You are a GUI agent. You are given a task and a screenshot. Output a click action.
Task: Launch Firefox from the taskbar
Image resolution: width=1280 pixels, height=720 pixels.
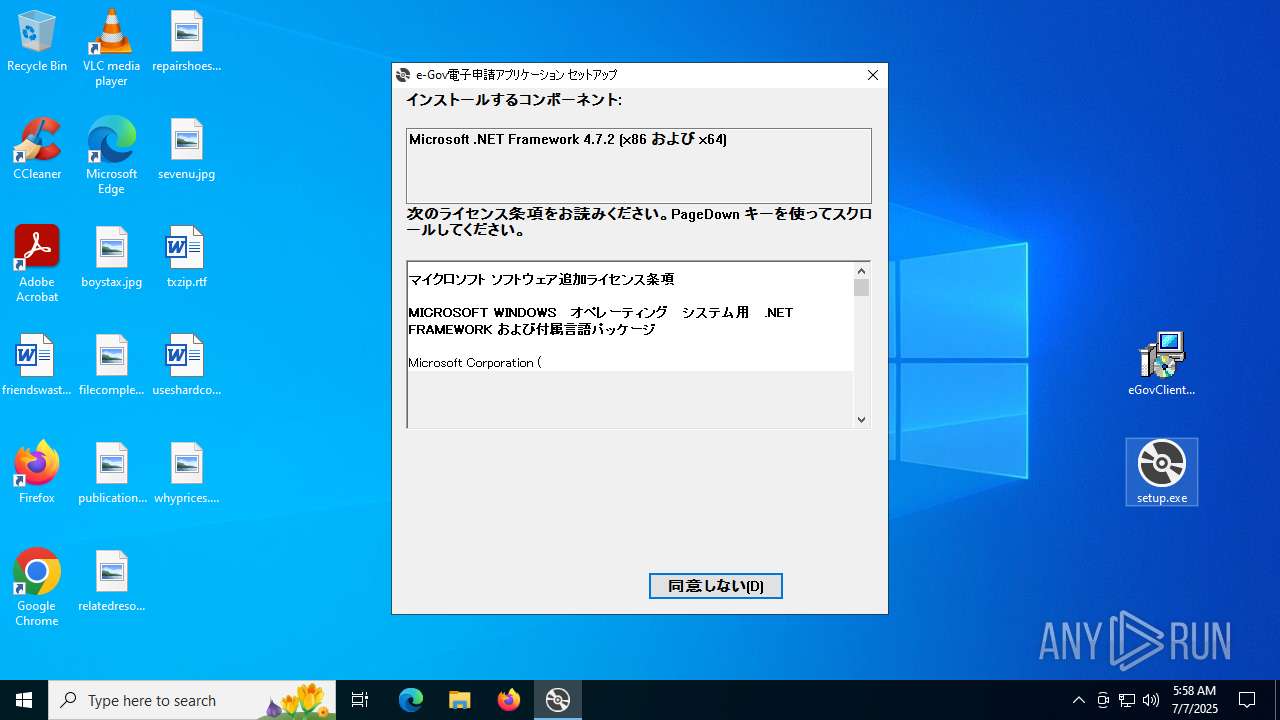[x=509, y=700]
